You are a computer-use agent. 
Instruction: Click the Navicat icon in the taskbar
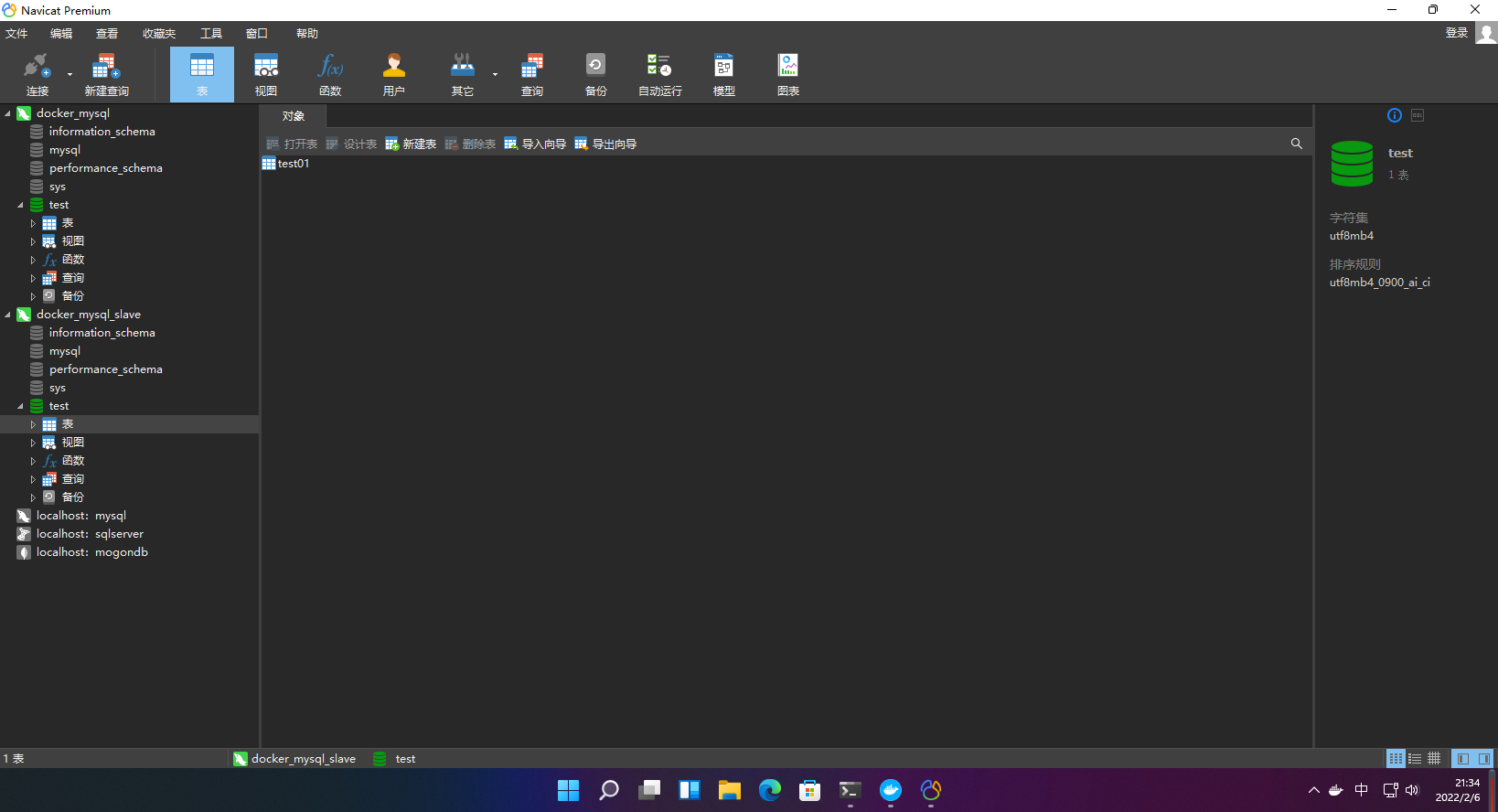pos(931,790)
